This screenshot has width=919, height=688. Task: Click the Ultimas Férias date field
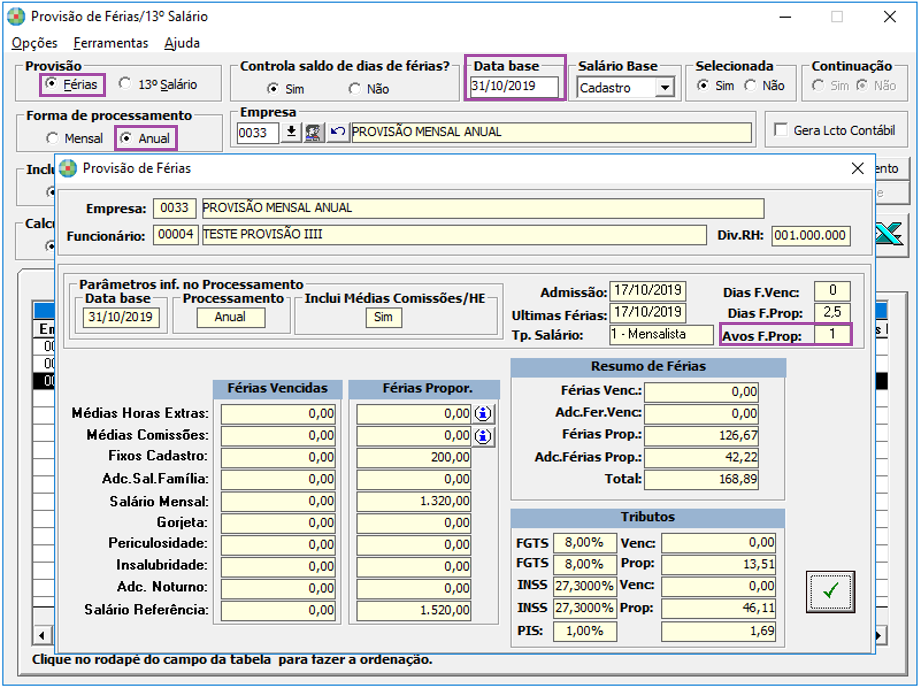click(x=648, y=312)
